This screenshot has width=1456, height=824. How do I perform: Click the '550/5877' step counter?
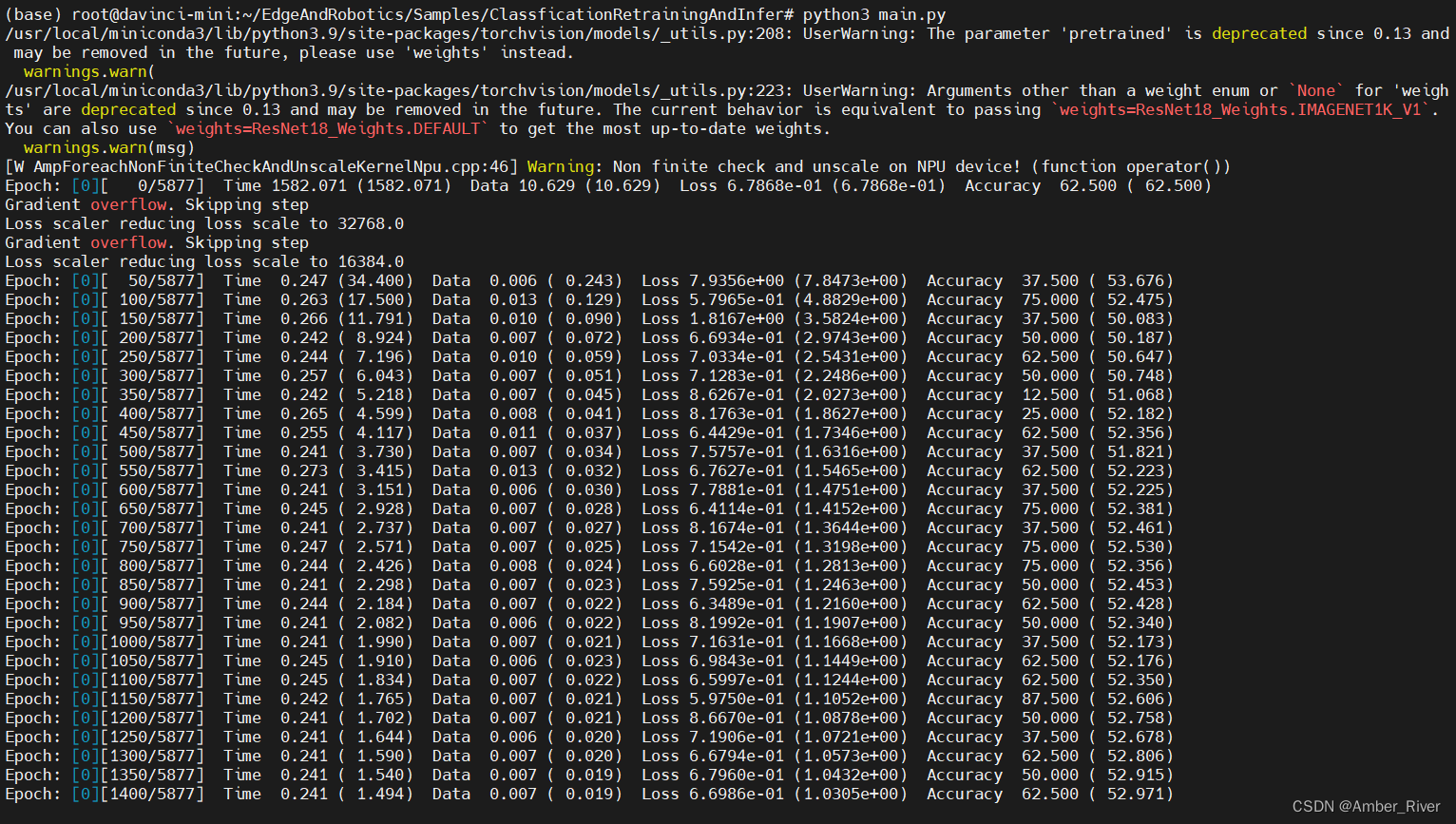(157, 470)
